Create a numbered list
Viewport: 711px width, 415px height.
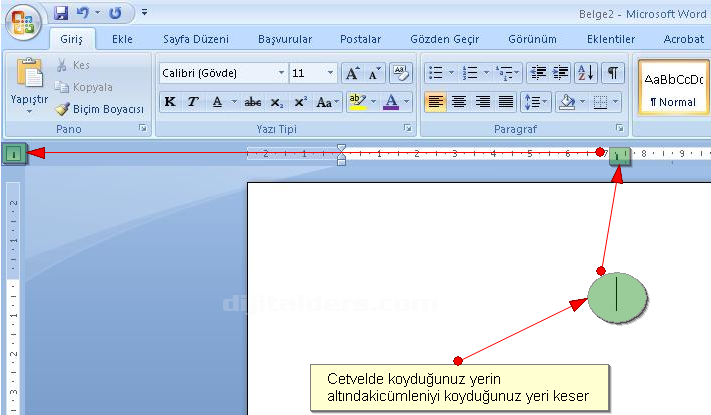click(x=470, y=73)
